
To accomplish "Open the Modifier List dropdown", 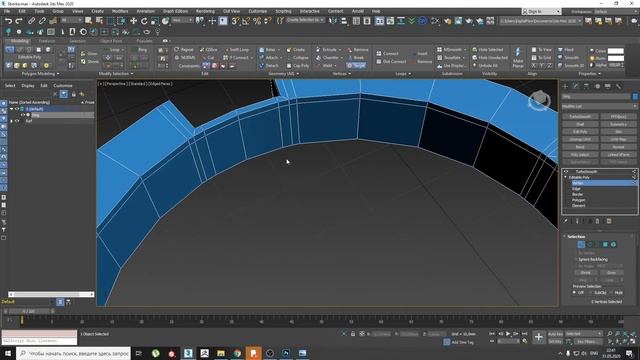I will click(599, 106).
